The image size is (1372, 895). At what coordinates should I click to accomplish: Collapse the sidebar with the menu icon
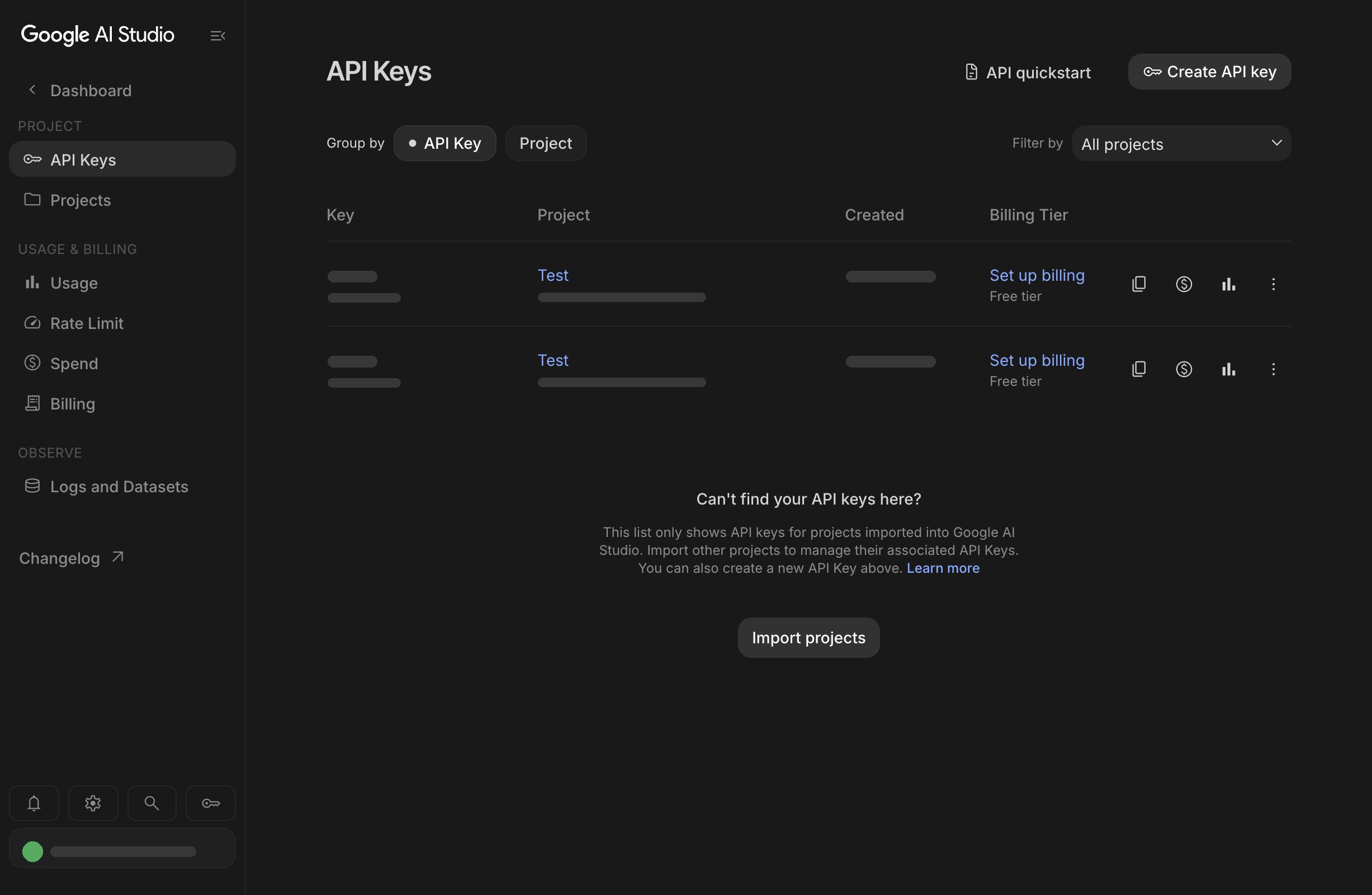point(217,36)
